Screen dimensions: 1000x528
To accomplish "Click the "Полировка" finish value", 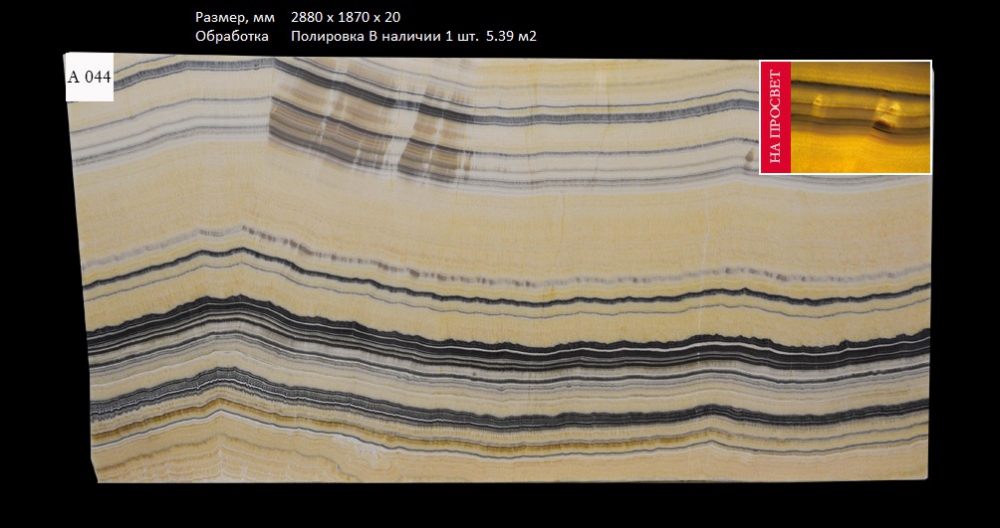I will [x=327, y=36].
